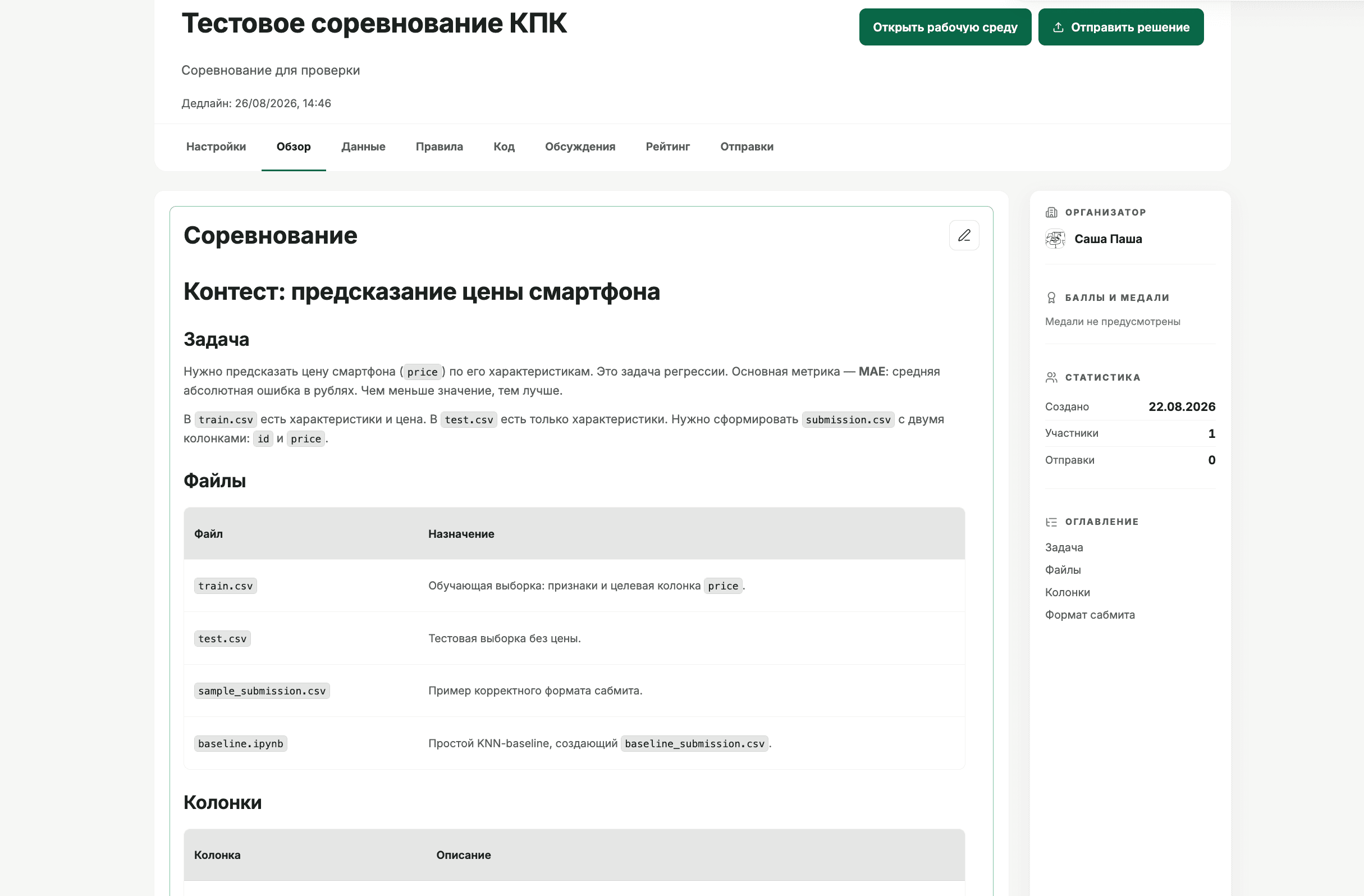This screenshot has height=896, width=1364.
Task: Click the Назначение column header
Action: click(461, 534)
